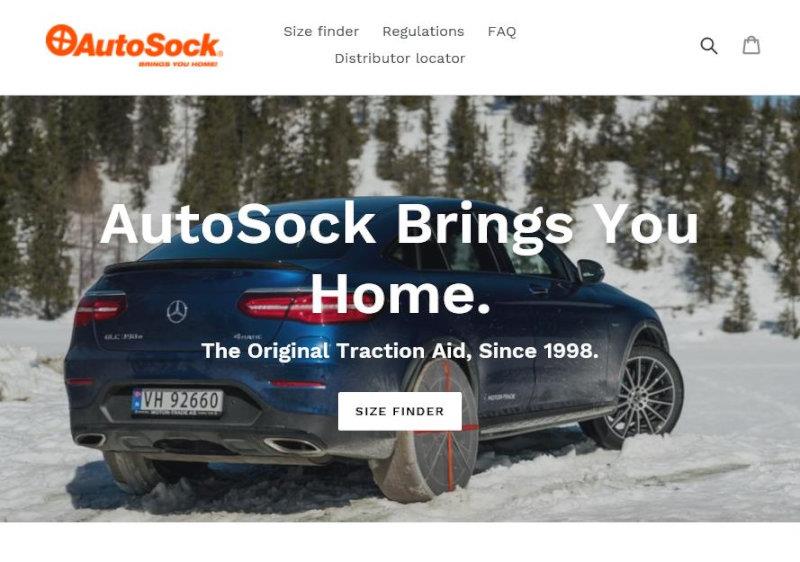Click "The Original Traction Aid, Since 1998." subtitle

pos(399,351)
